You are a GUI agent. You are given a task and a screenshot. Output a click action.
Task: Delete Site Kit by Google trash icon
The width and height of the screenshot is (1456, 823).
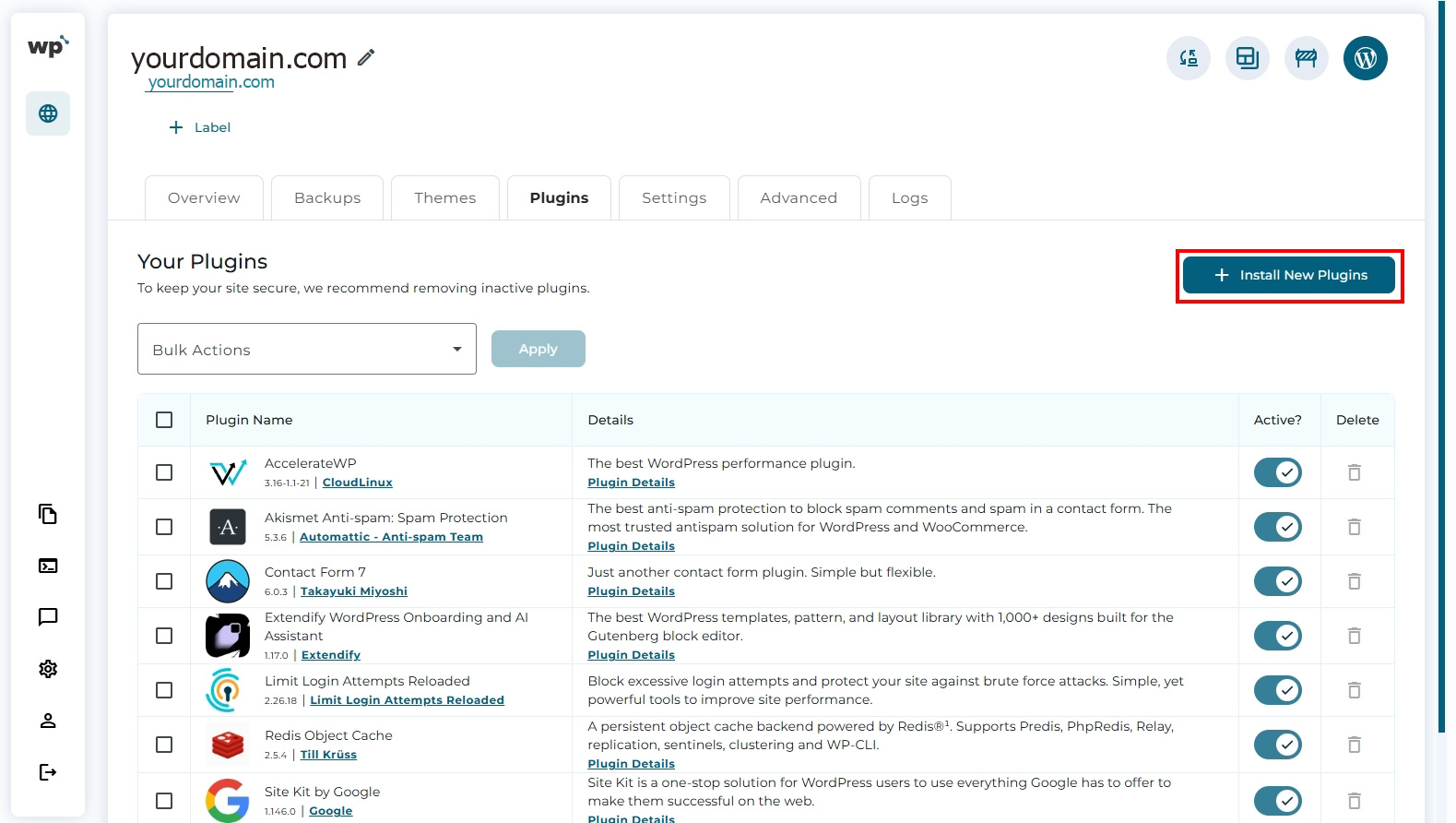pyautogui.click(x=1355, y=801)
